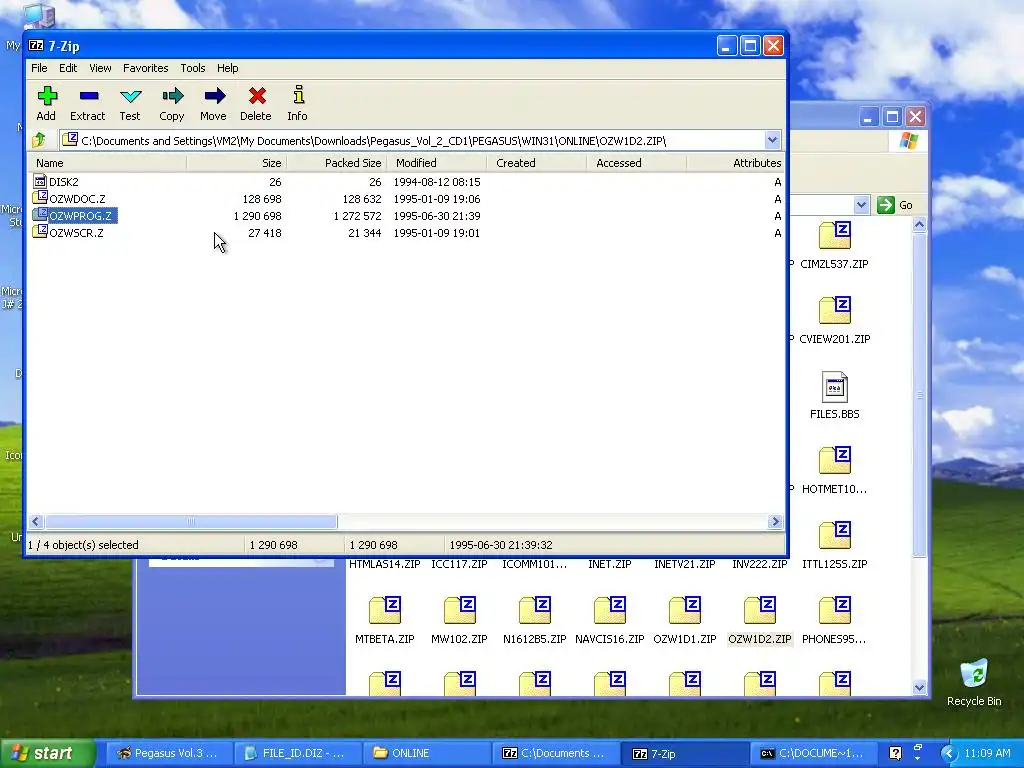Run Test via the toolbar checkmark icon
Viewport: 1024px width, 768px height.
pos(131,96)
